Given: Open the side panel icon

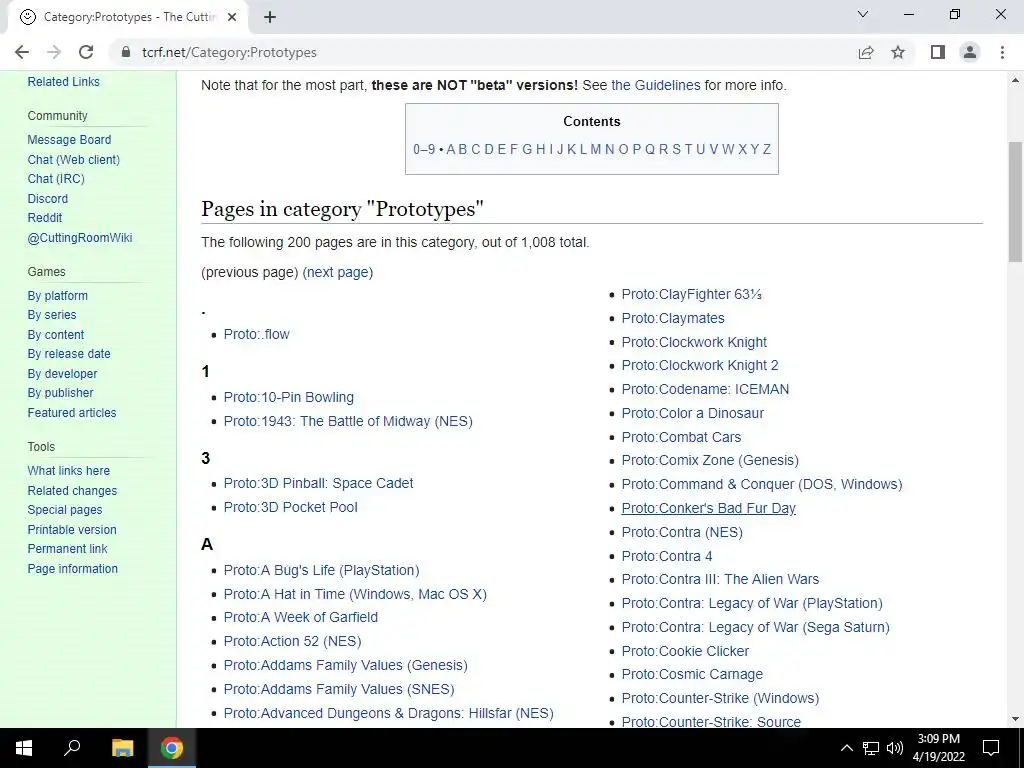Looking at the screenshot, I should click(938, 52).
